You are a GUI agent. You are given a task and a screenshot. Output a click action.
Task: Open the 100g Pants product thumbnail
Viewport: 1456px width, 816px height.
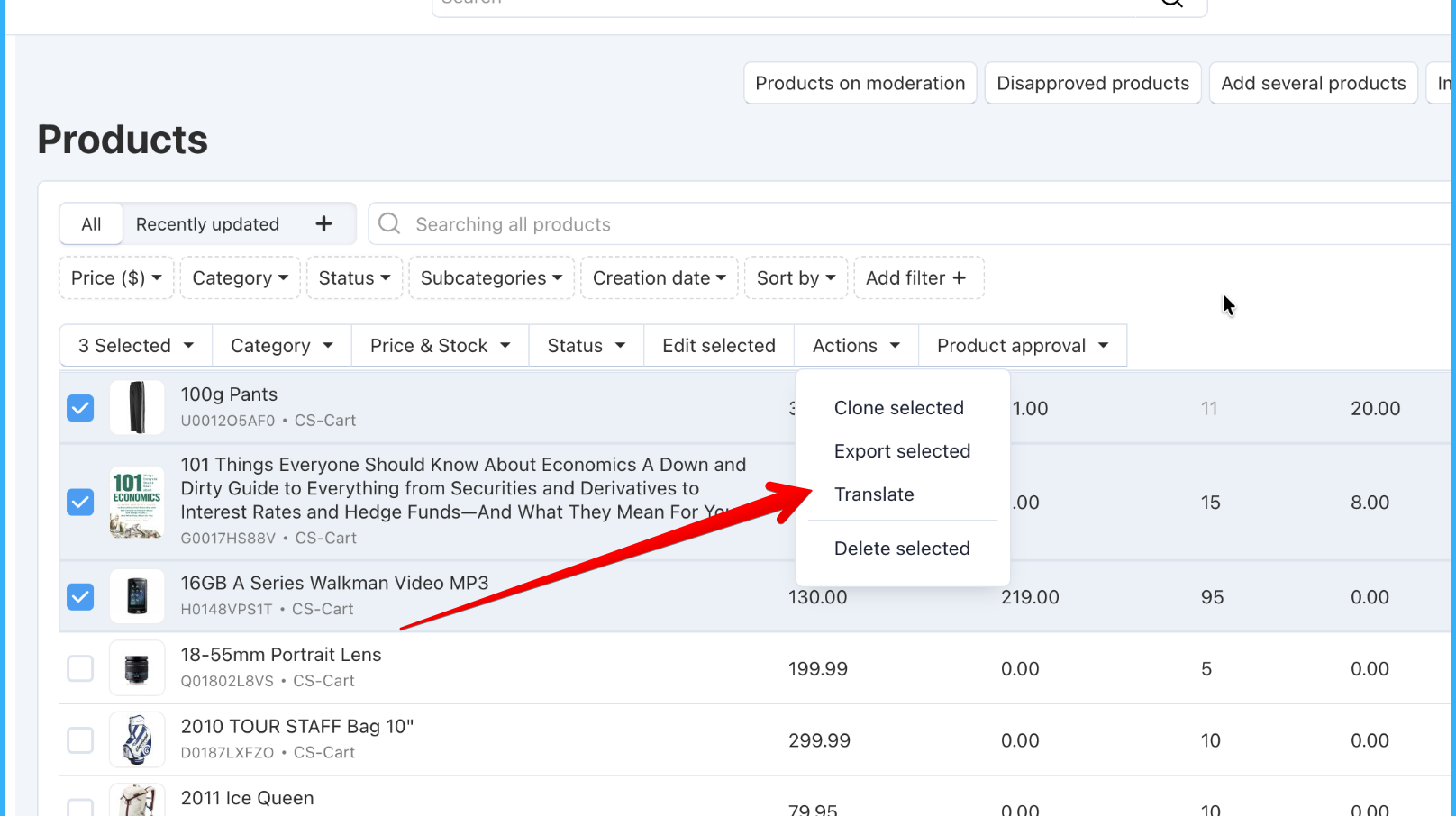[x=137, y=407]
